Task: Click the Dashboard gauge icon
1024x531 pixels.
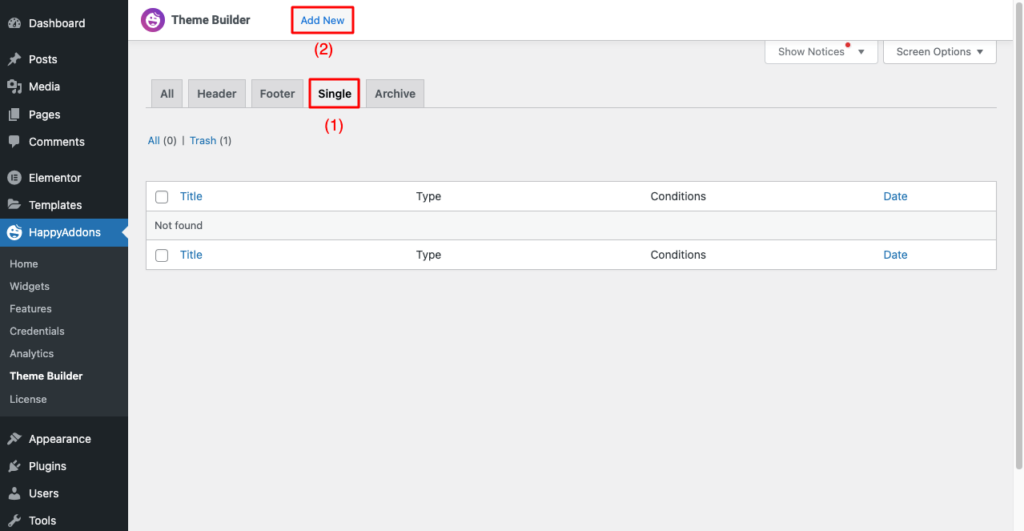Action: click(14, 23)
